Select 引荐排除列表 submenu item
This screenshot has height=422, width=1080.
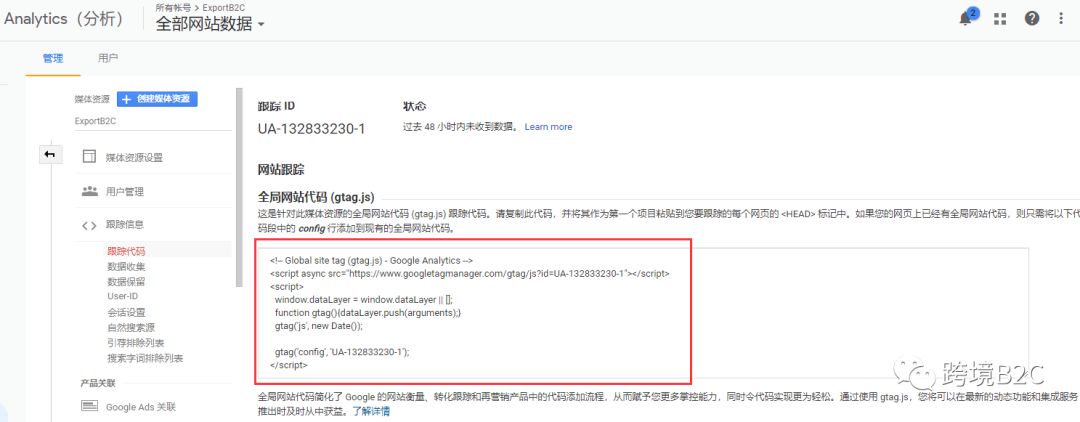[x=136, y=343]
